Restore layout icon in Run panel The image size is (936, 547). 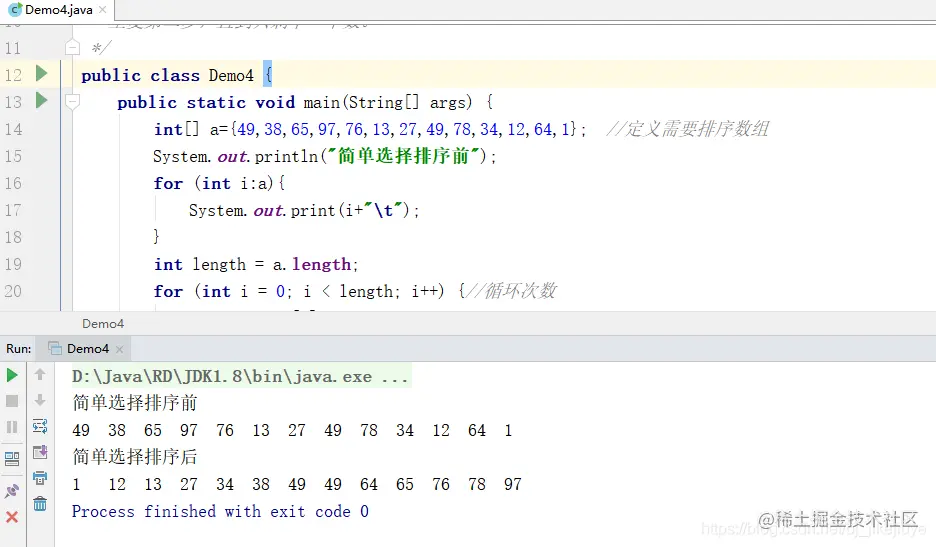pyautogui.click(x=12, y=459)
